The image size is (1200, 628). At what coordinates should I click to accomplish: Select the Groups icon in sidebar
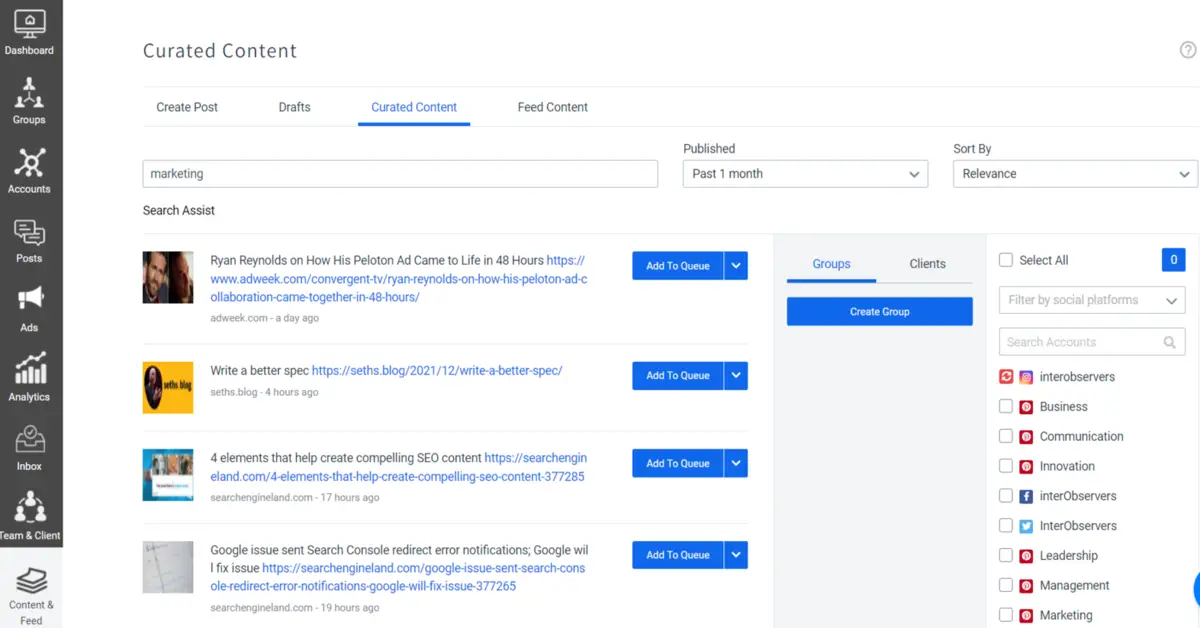(30, 100)
